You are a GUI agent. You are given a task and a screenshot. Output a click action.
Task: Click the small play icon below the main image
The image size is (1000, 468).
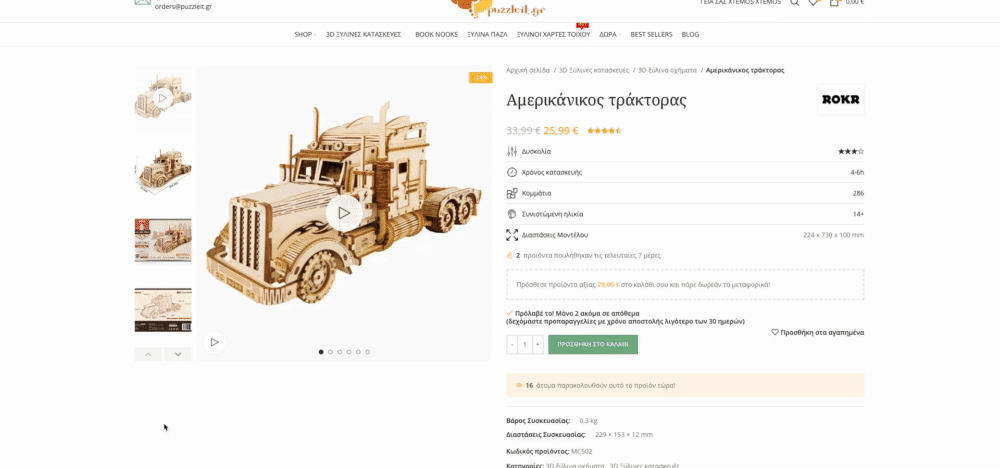[214, 342]
